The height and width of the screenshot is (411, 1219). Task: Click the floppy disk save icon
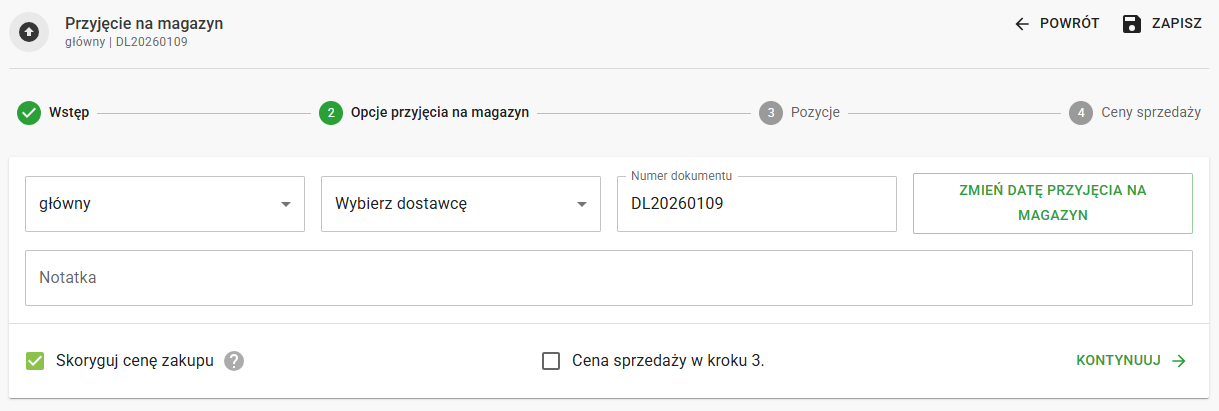coord(1132,24)
